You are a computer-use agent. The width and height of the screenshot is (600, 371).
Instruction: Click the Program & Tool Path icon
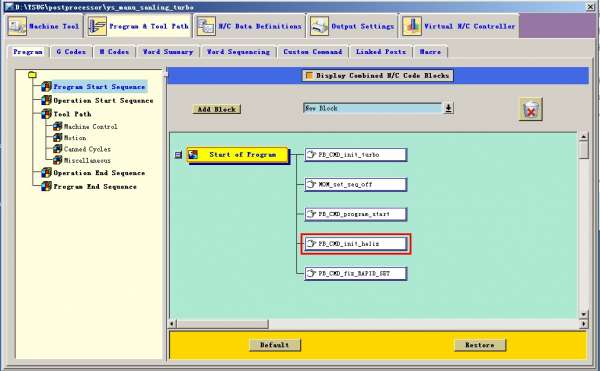pos(97,26)
